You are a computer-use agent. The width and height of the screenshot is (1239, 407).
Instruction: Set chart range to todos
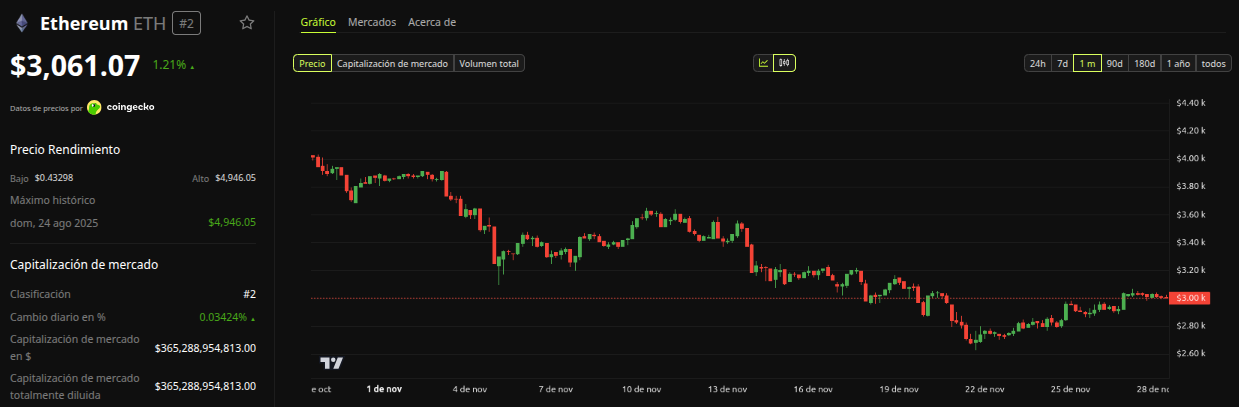point(1213,63)
